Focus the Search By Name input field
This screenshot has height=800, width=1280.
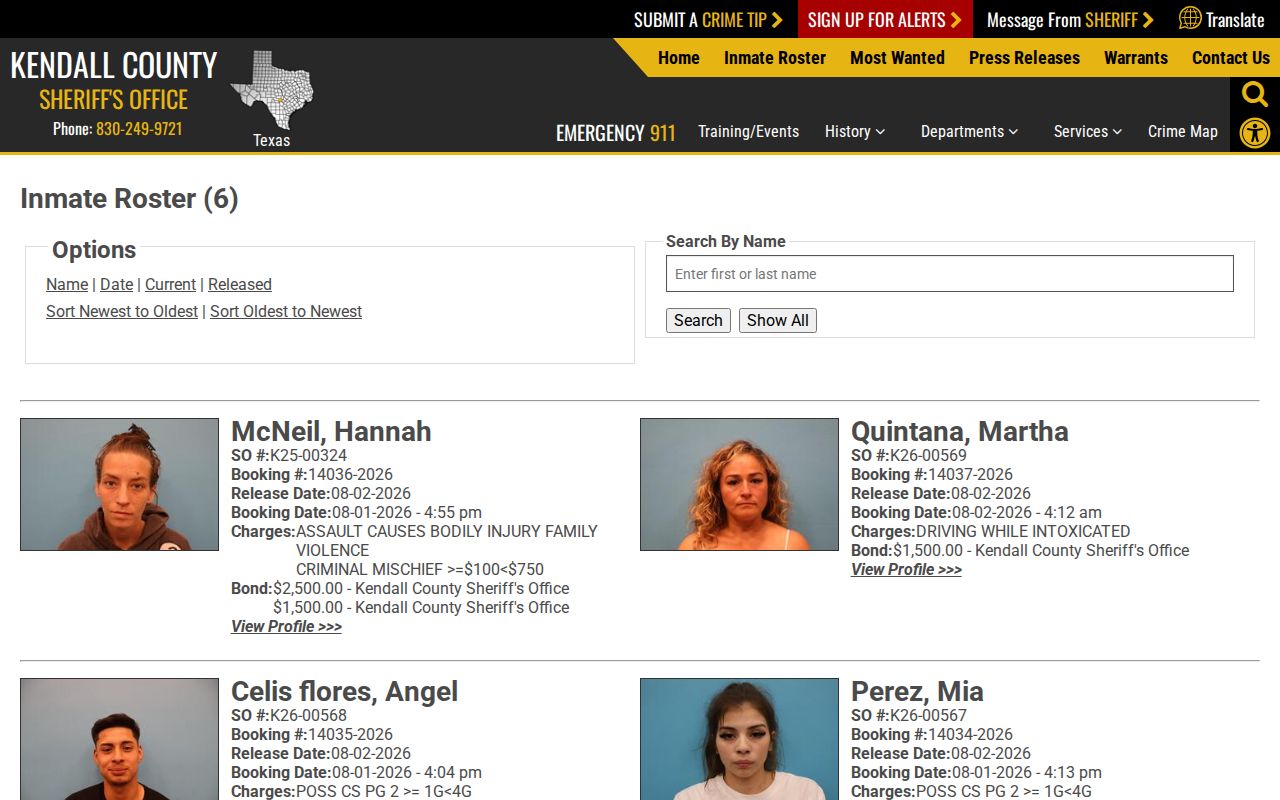950,274
